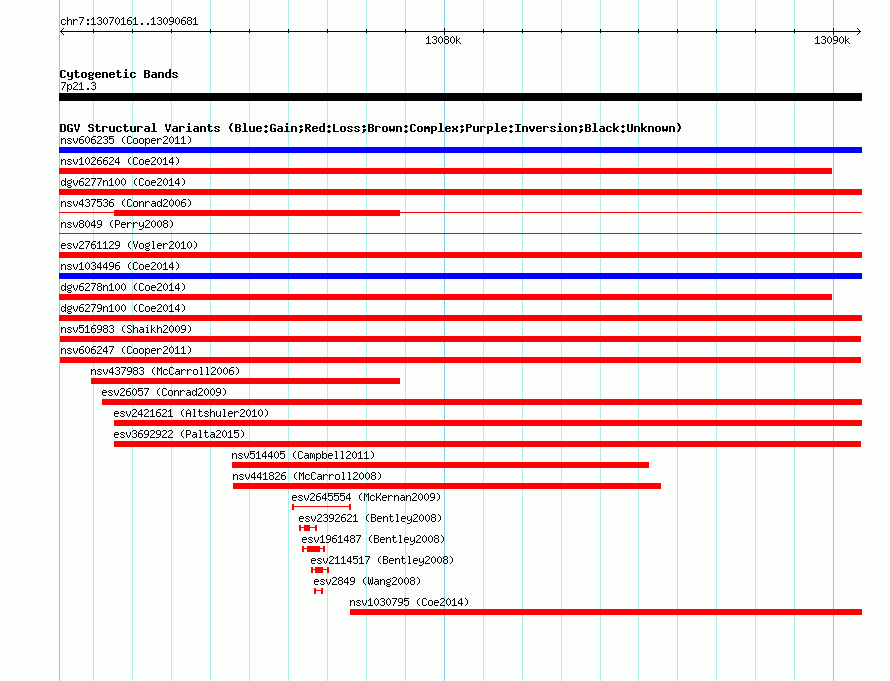Click the esv26057 red loss bar

pyautogui.click(x=482, y=402)
